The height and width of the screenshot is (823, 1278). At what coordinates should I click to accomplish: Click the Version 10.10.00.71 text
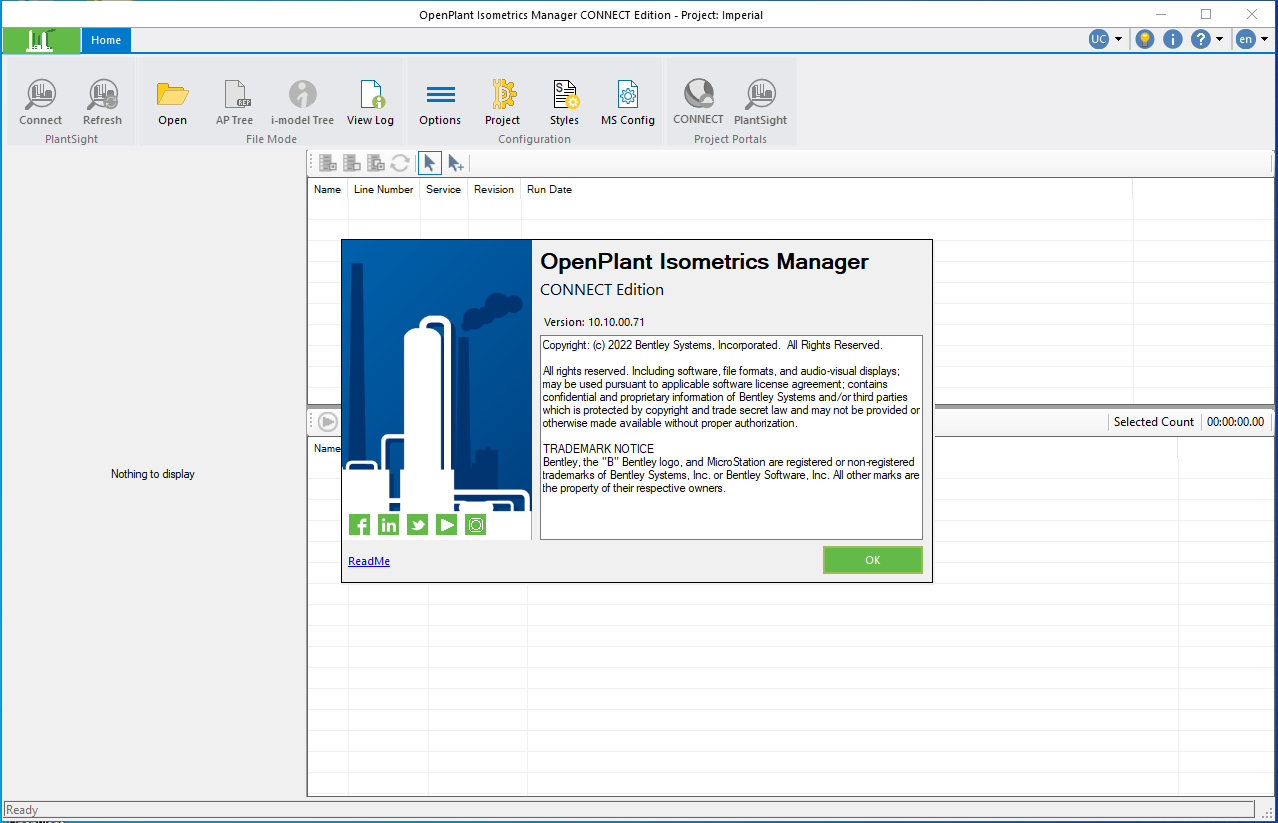(594, 322)
